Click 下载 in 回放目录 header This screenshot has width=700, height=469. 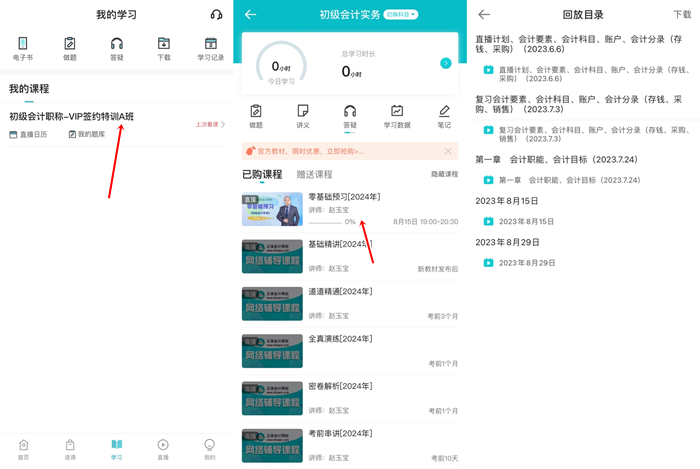coord(682,15)
